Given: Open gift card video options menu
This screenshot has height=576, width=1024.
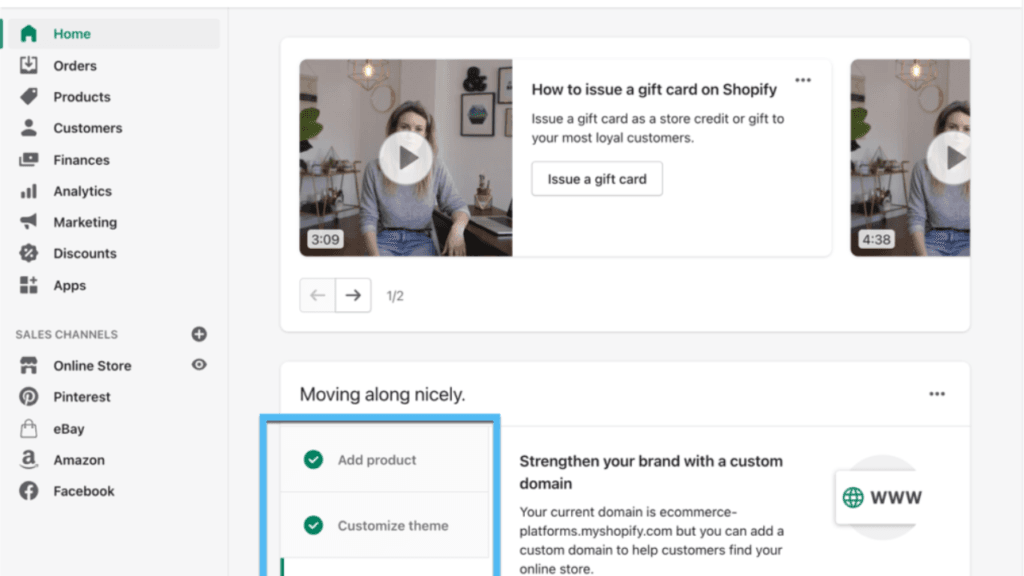Looking at the screenshot, I should [803, 80].
